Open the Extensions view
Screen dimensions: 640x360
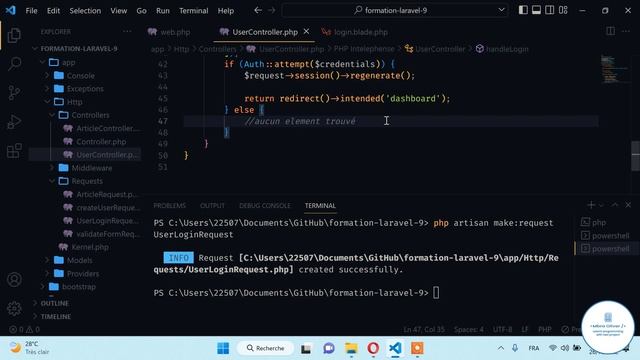tap(14, 151)
